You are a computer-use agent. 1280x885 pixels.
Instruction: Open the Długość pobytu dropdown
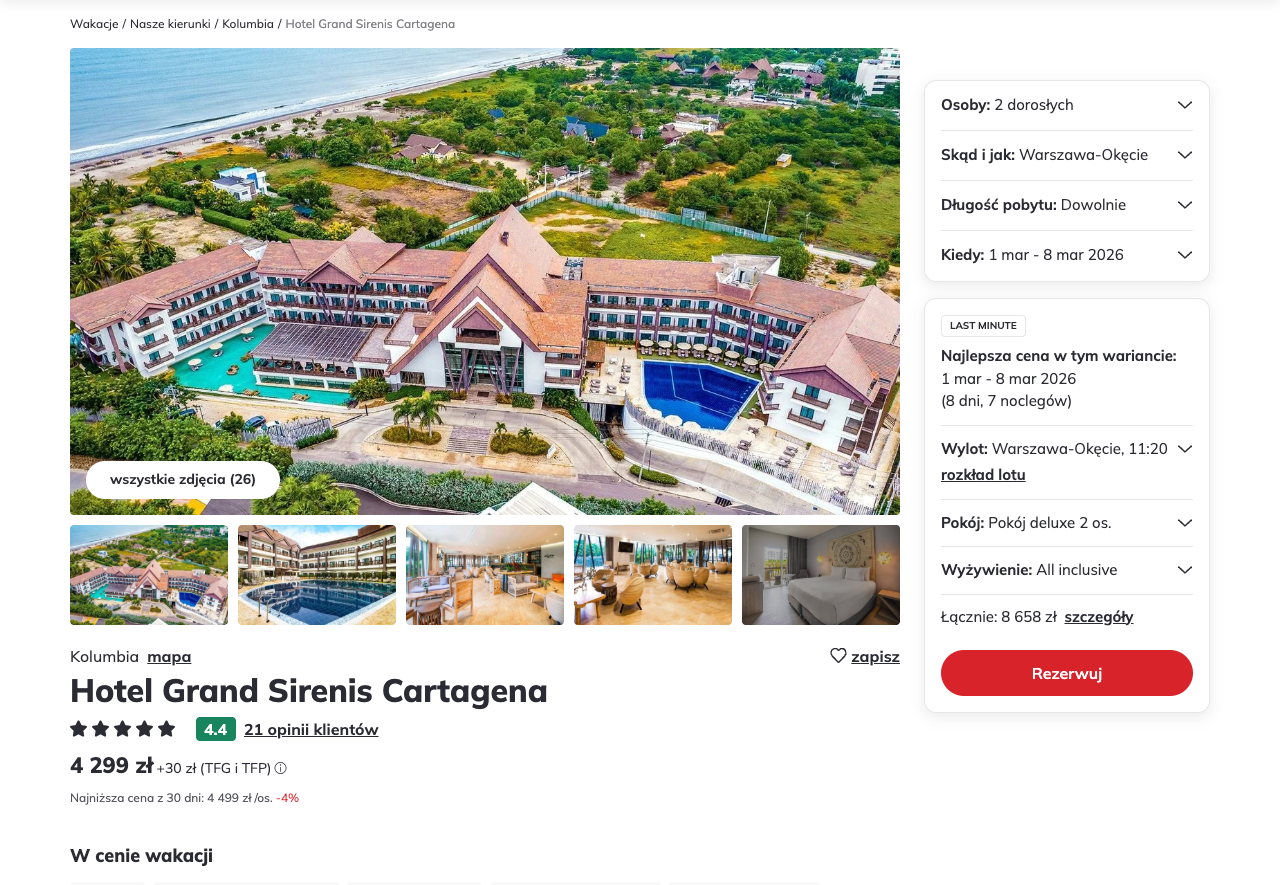(1067, 205)
